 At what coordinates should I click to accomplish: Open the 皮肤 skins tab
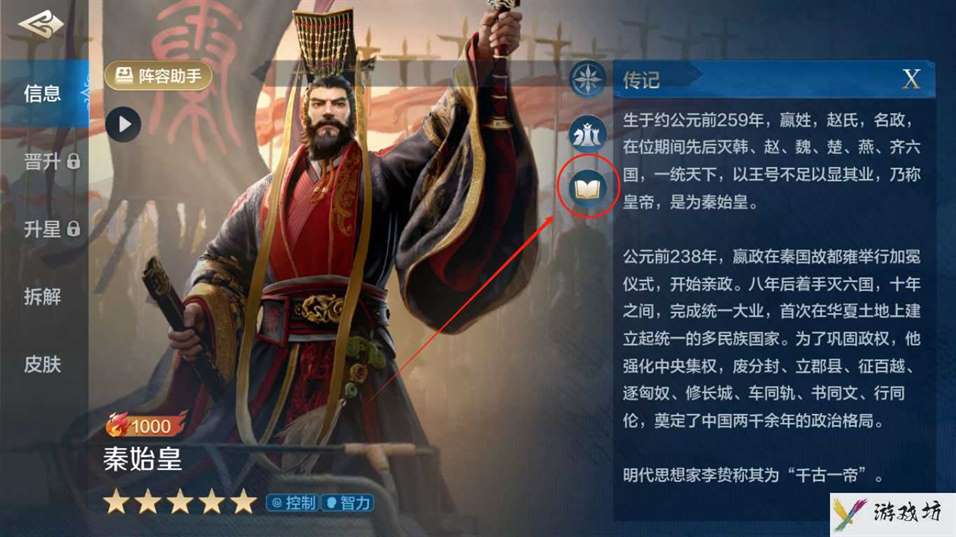point(42,365)
